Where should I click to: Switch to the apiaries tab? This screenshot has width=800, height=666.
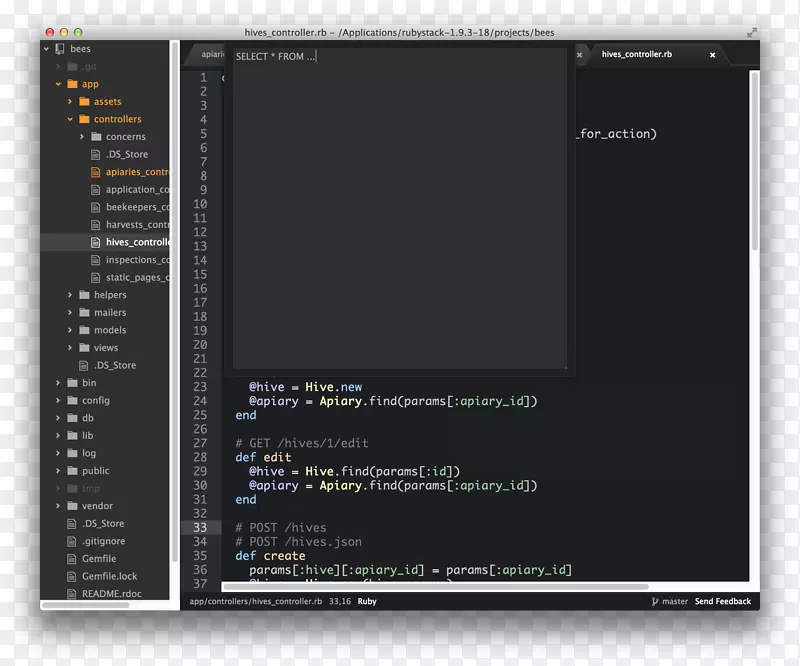coord(212,55)
